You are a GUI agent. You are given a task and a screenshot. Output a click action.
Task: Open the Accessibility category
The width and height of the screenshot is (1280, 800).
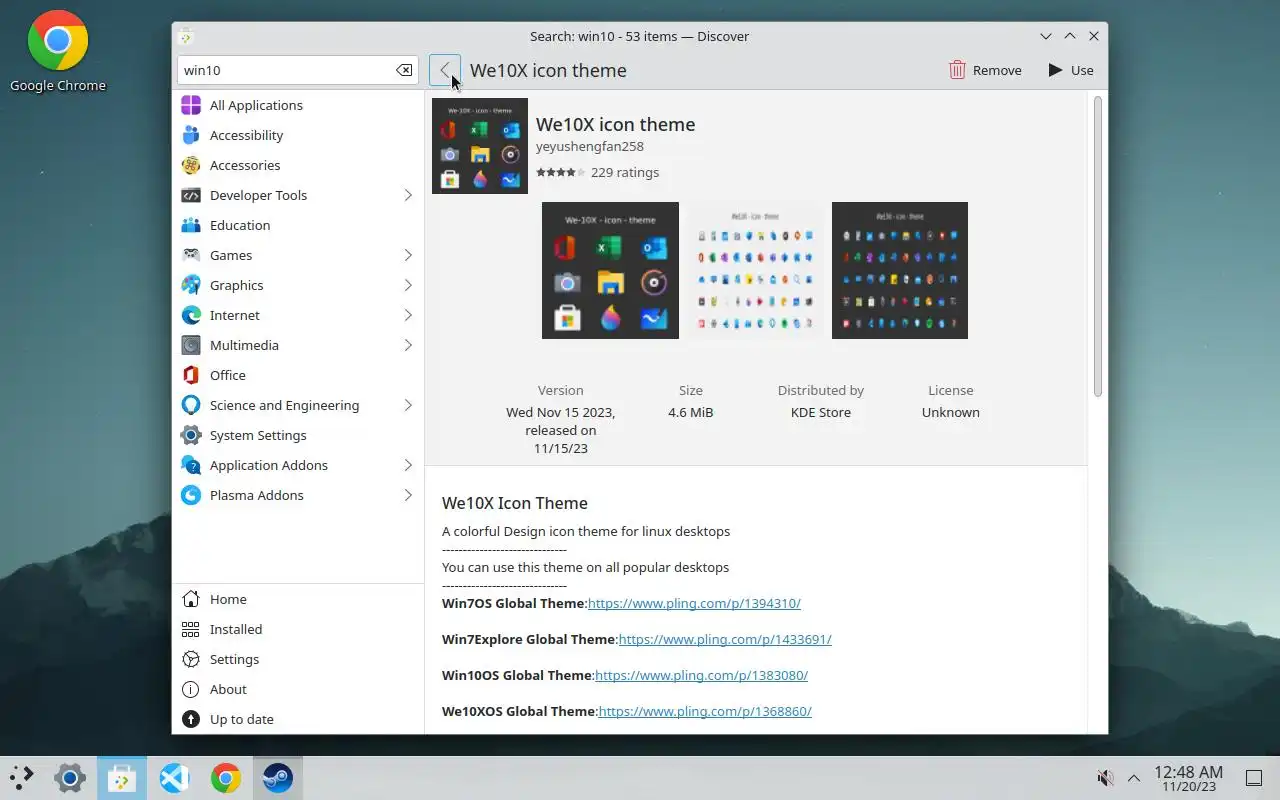point(298,135)
